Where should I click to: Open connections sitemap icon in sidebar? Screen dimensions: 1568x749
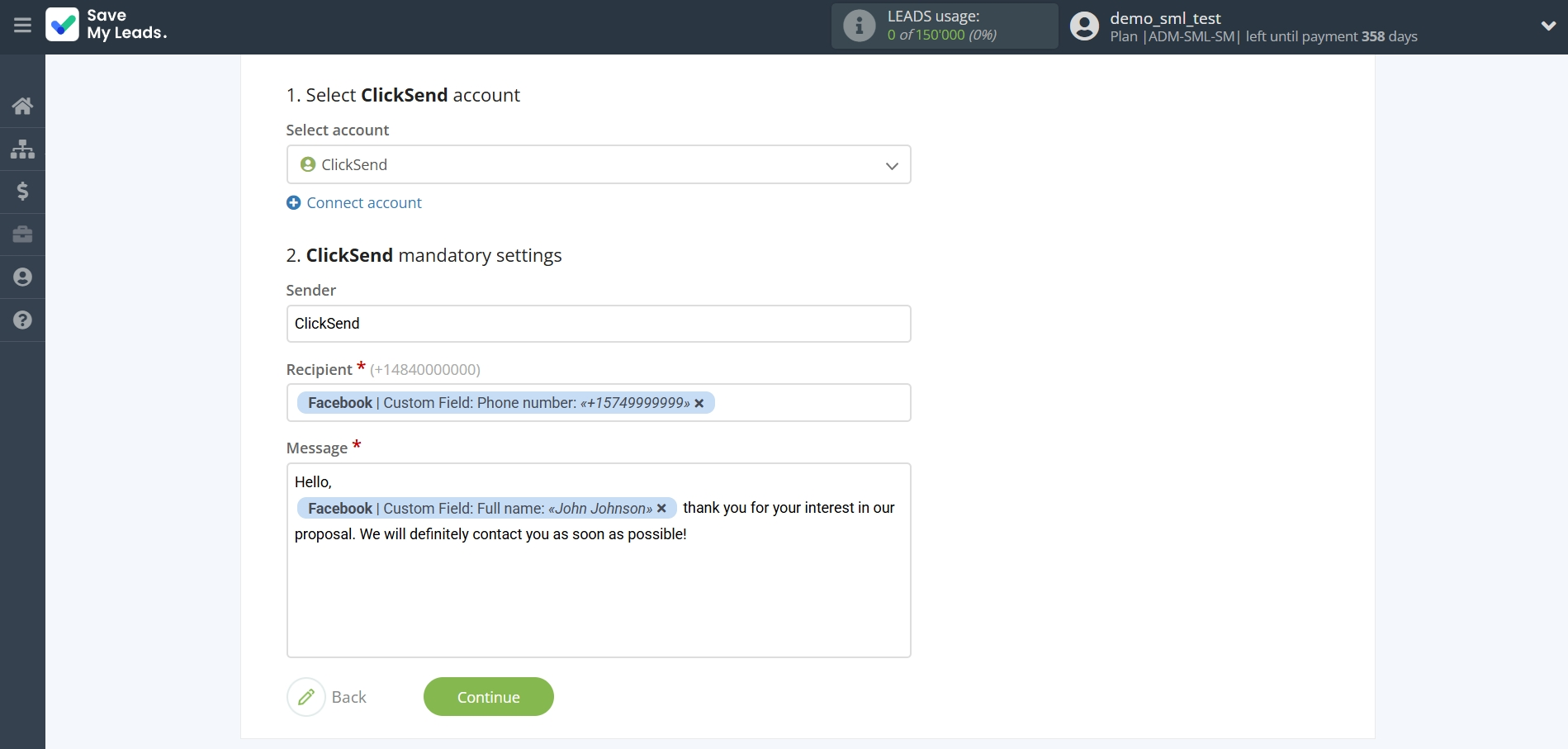(22, 149)
